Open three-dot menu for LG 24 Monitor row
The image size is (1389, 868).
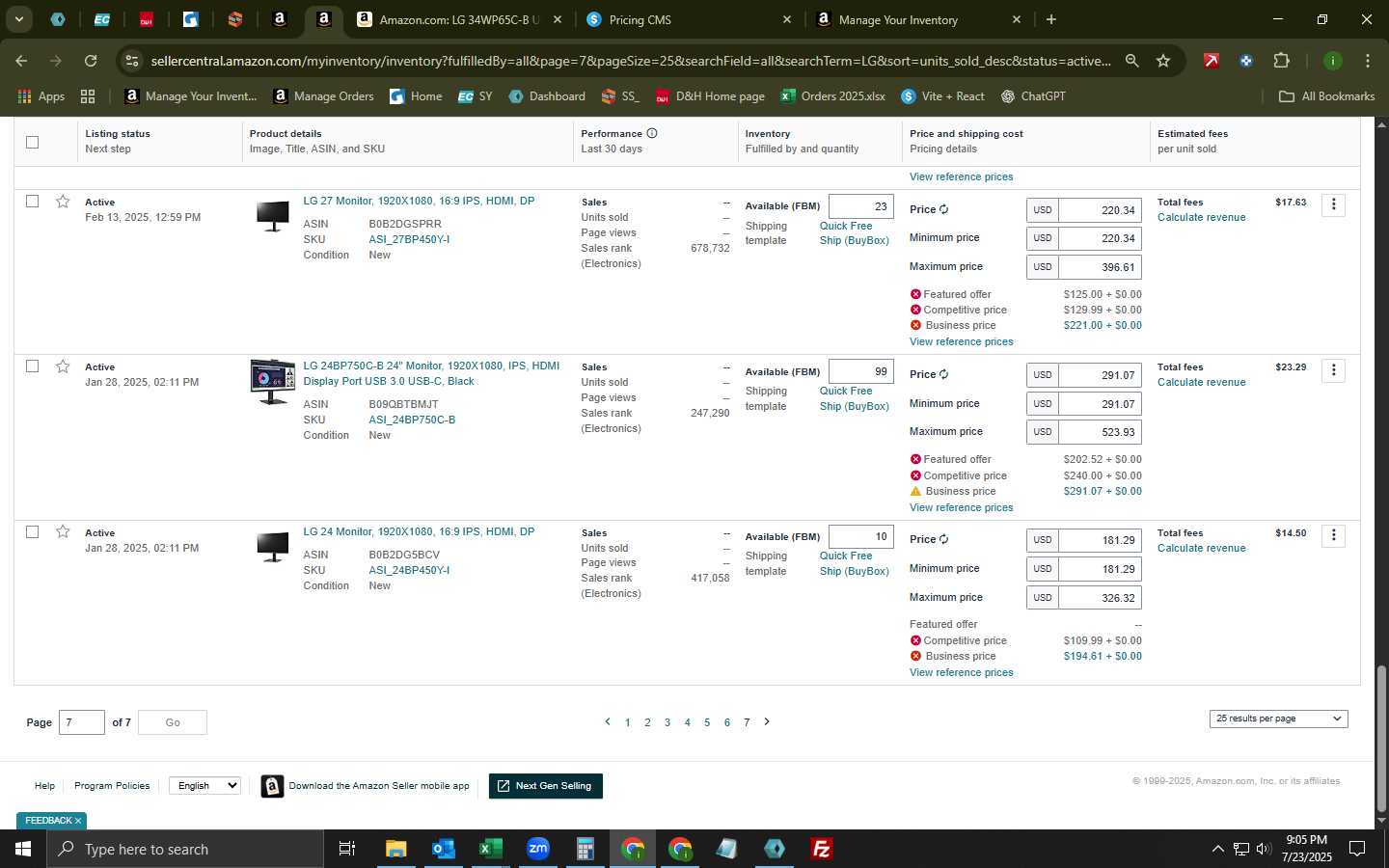[x=1333, y=535]
